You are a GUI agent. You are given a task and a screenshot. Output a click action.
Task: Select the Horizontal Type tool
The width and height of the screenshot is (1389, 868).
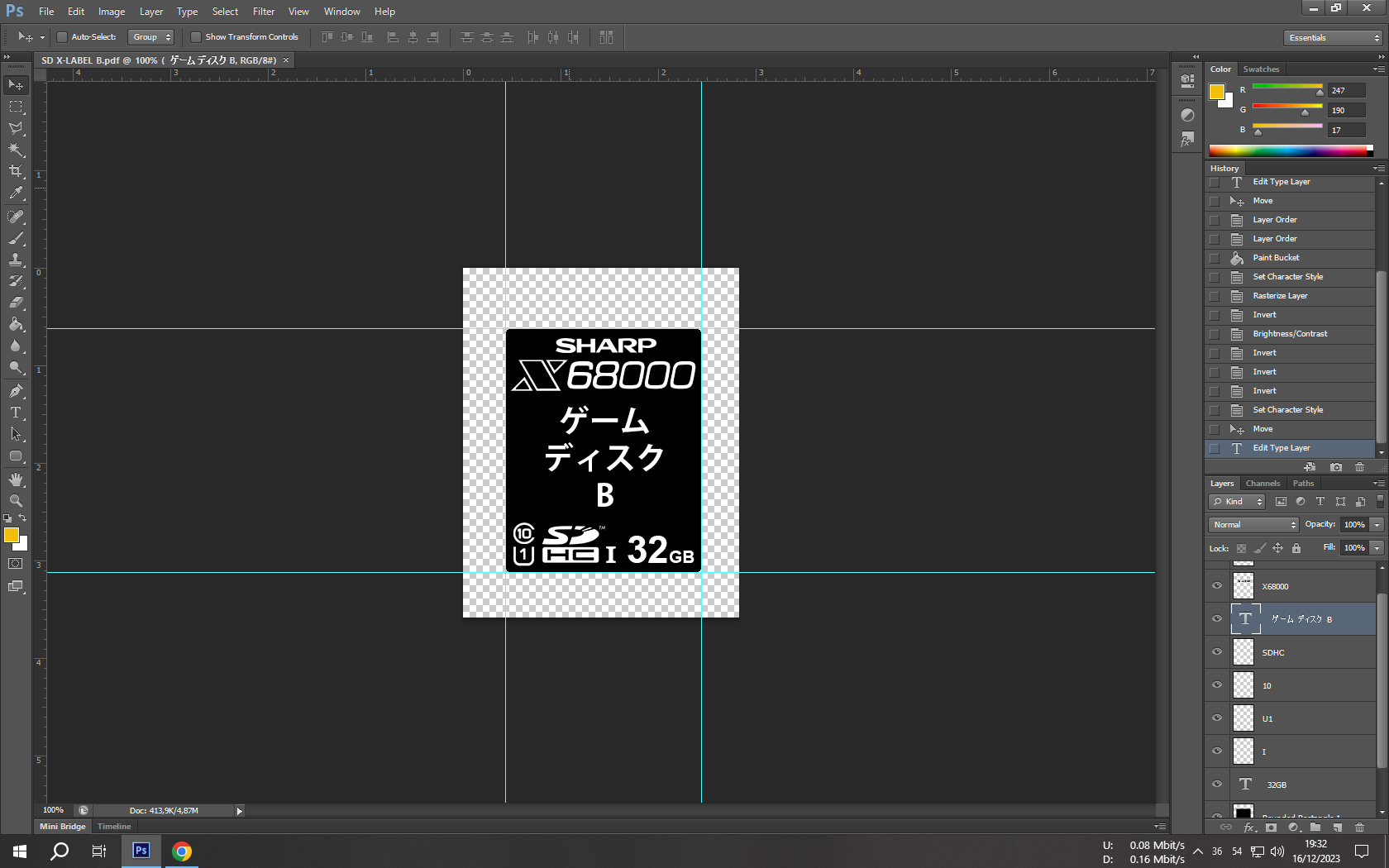[x=16, y=413]
